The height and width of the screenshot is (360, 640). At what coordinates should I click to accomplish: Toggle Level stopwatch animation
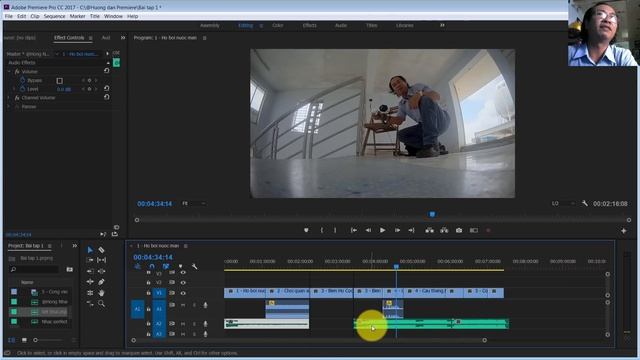(22, 89)
